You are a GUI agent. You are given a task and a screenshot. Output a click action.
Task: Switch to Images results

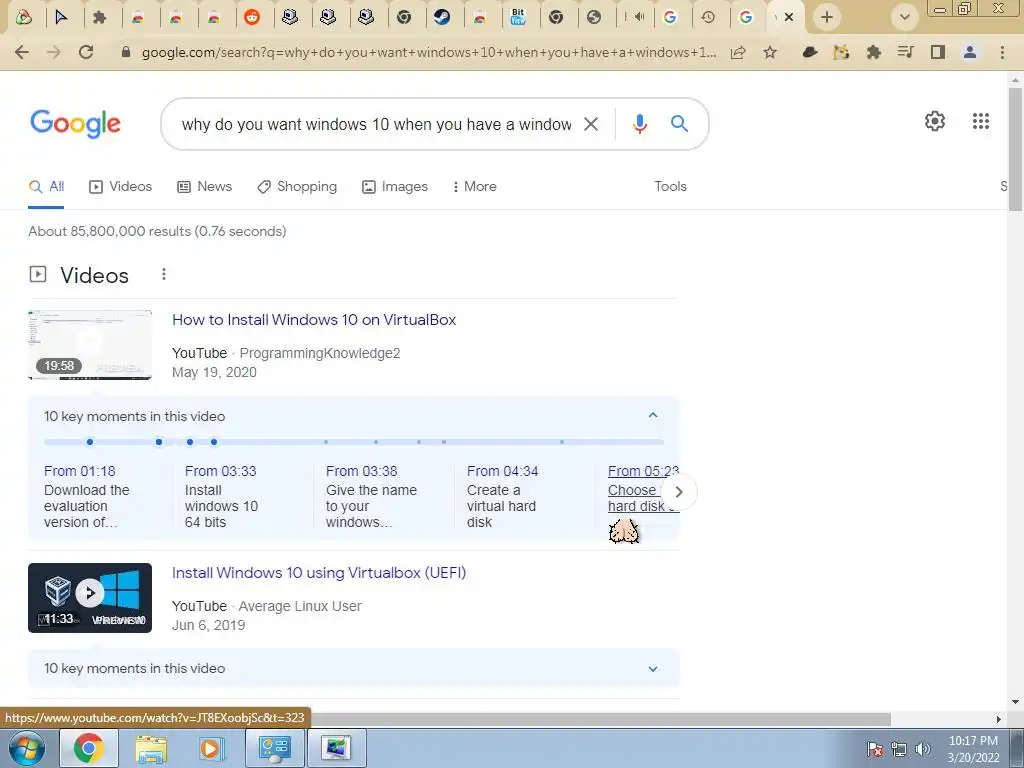point(395,187)
